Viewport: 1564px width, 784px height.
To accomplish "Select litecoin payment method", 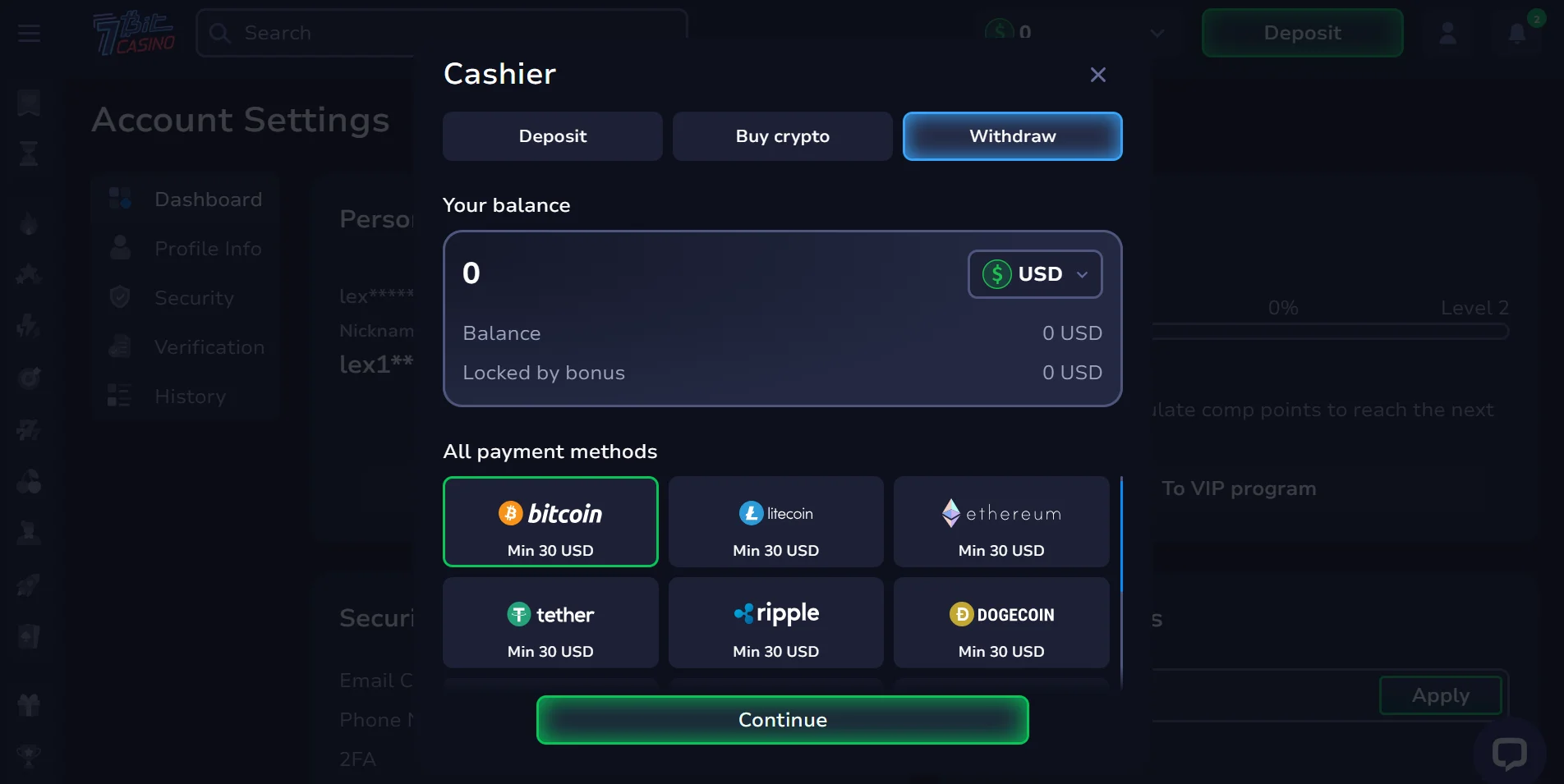I will pos(775,521).
